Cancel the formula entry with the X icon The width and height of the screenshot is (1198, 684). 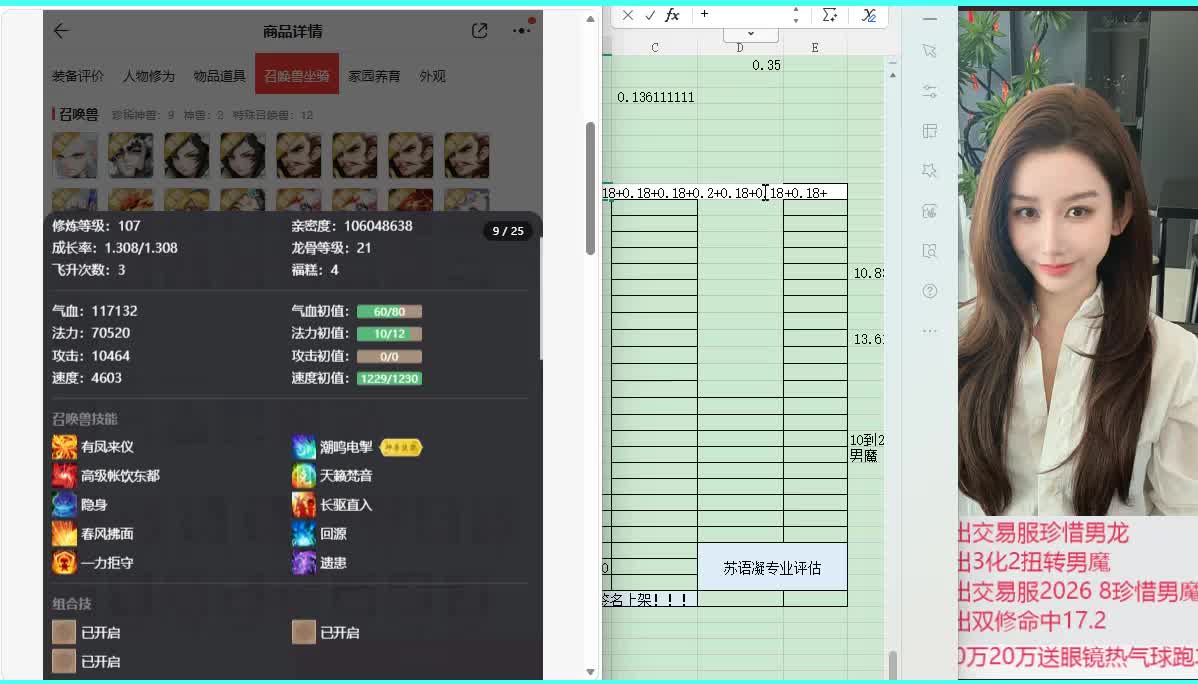pyautogui.click(x=627, y=15)
